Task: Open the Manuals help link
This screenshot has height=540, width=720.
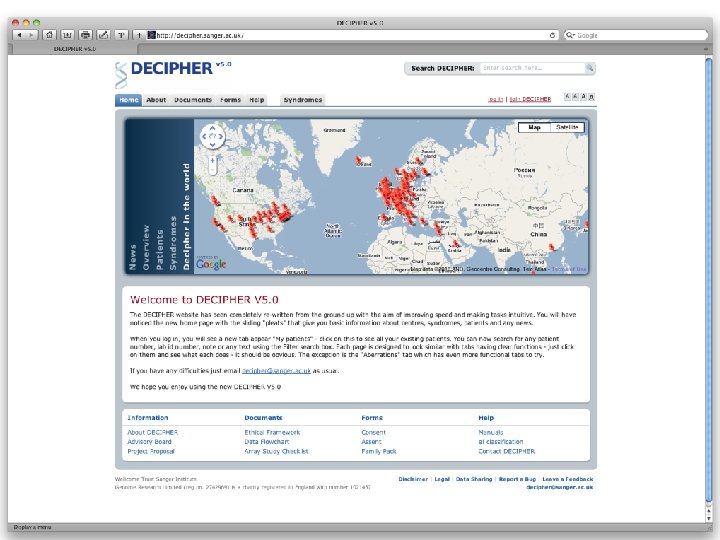Action: click(x=490, y=433)
